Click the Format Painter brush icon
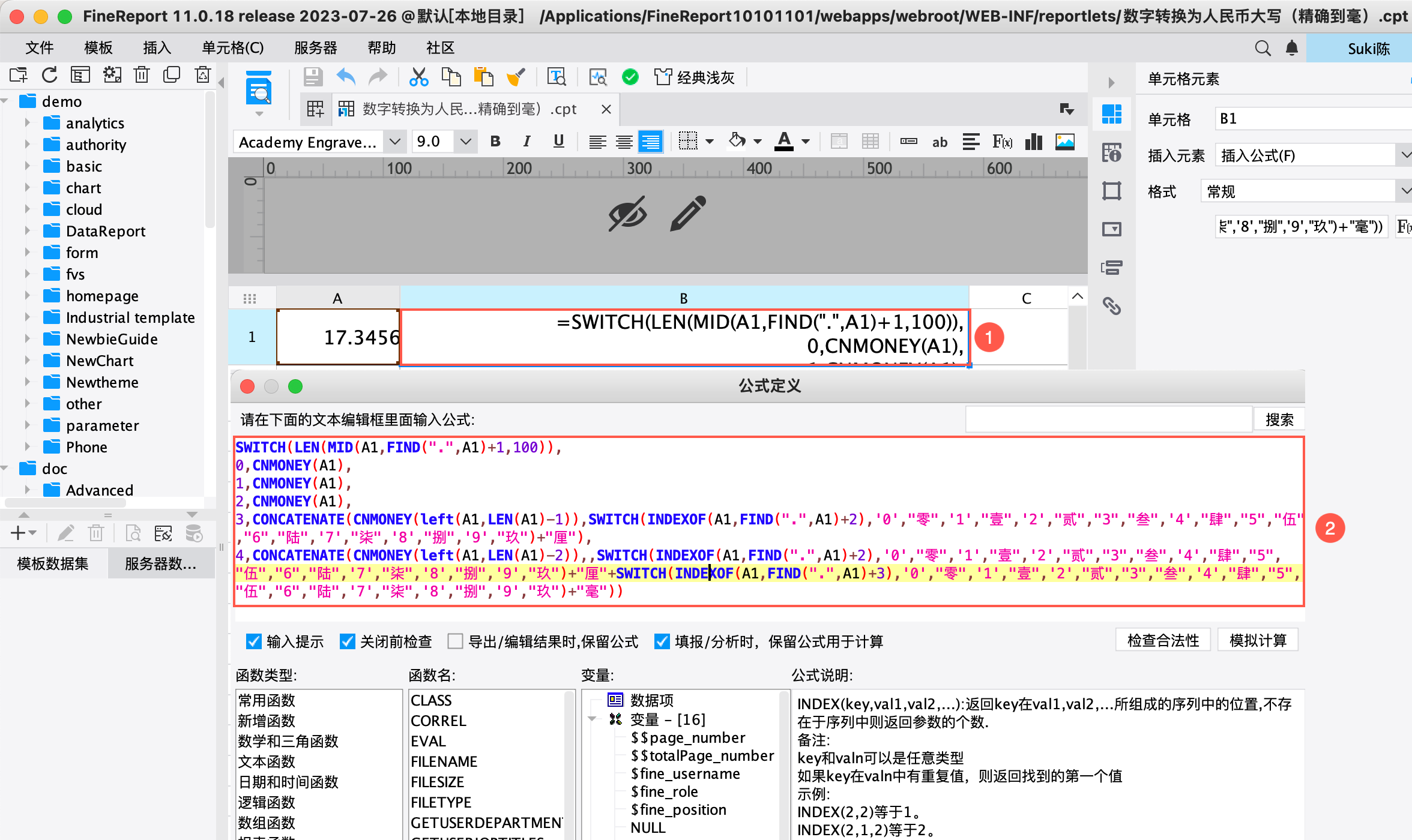1412x840 pixels. point(516,77)
